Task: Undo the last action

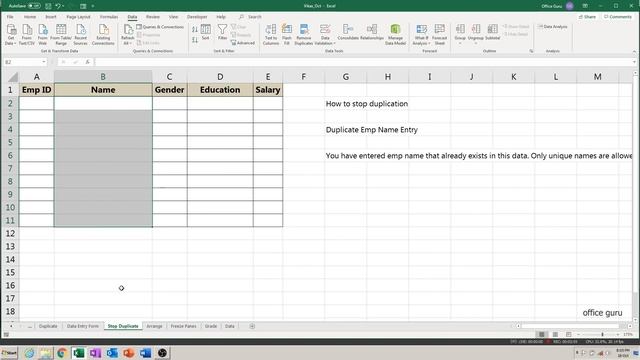Action: pos(58,6)
